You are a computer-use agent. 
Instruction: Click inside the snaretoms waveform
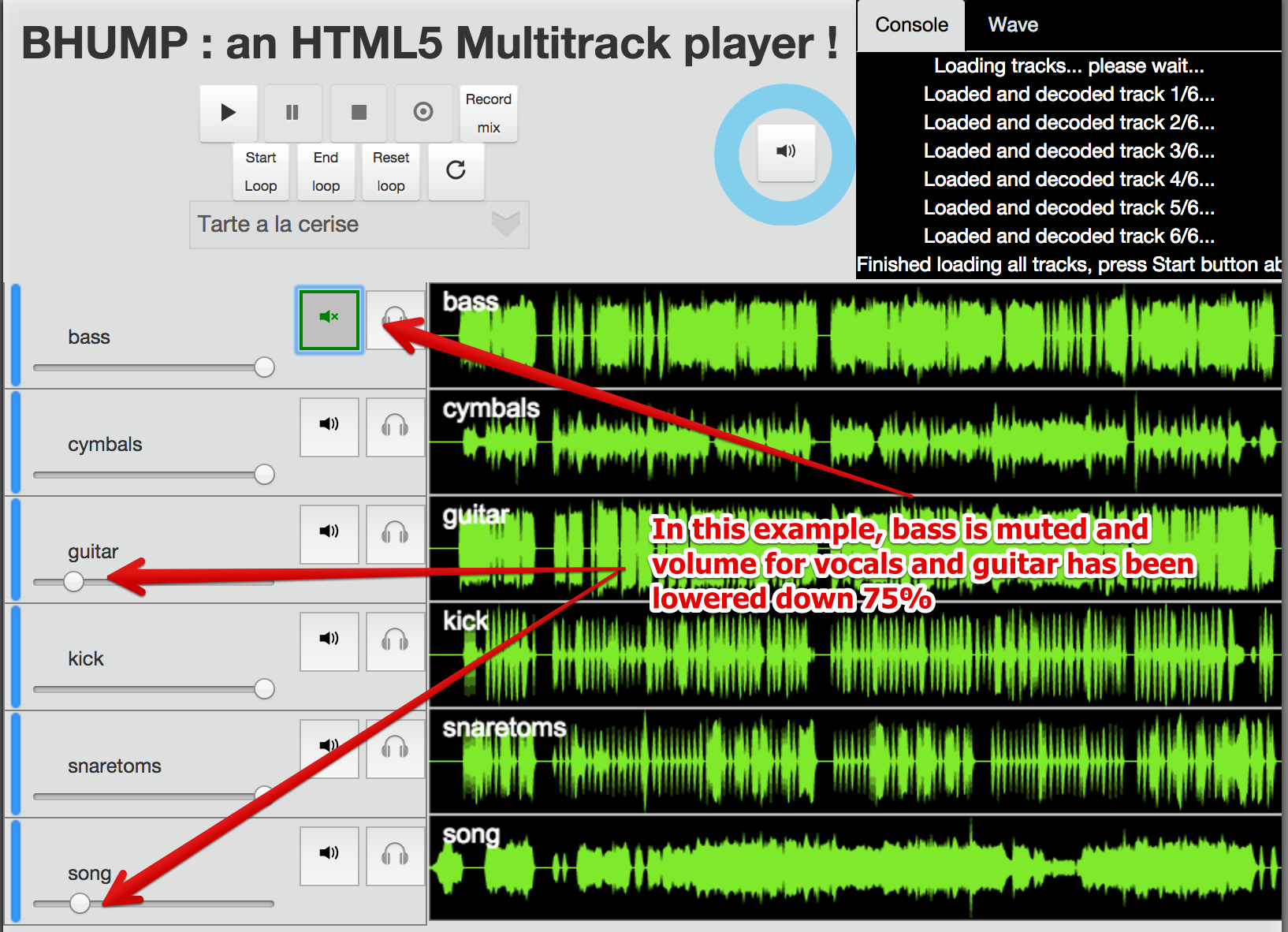[x=855, y=762]
